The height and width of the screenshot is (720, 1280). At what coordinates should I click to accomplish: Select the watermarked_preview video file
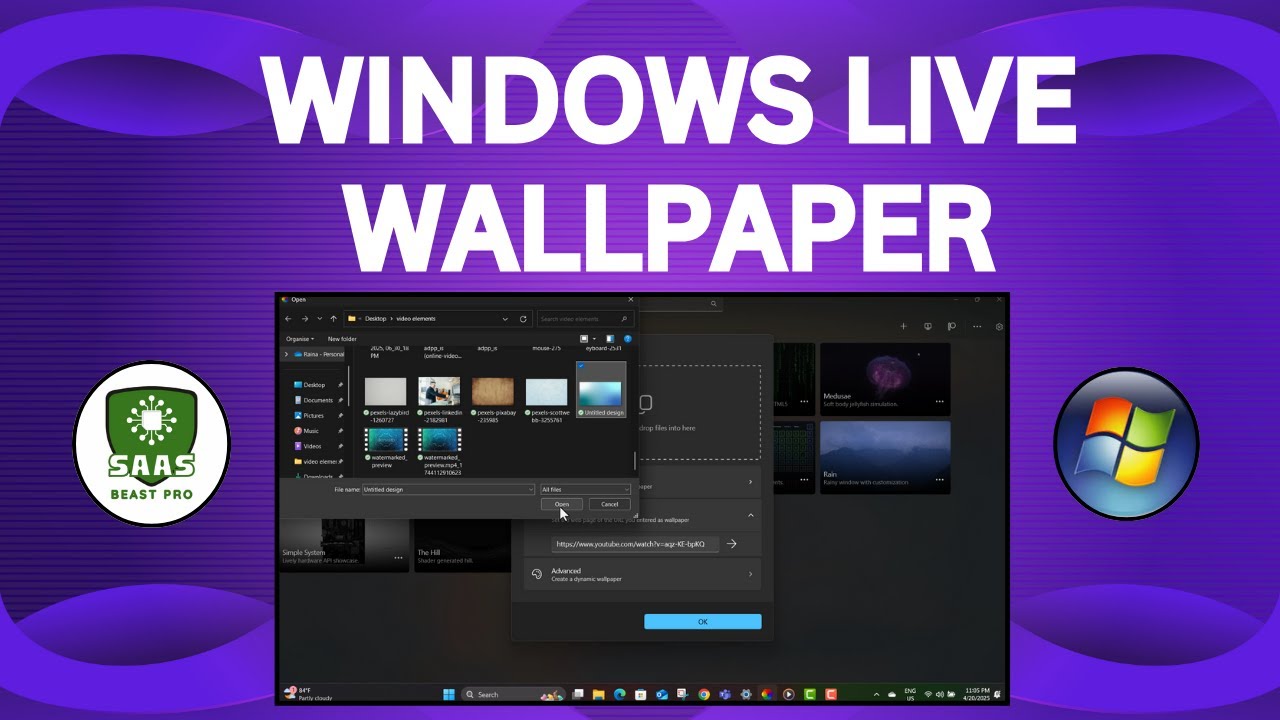(386, 447)
